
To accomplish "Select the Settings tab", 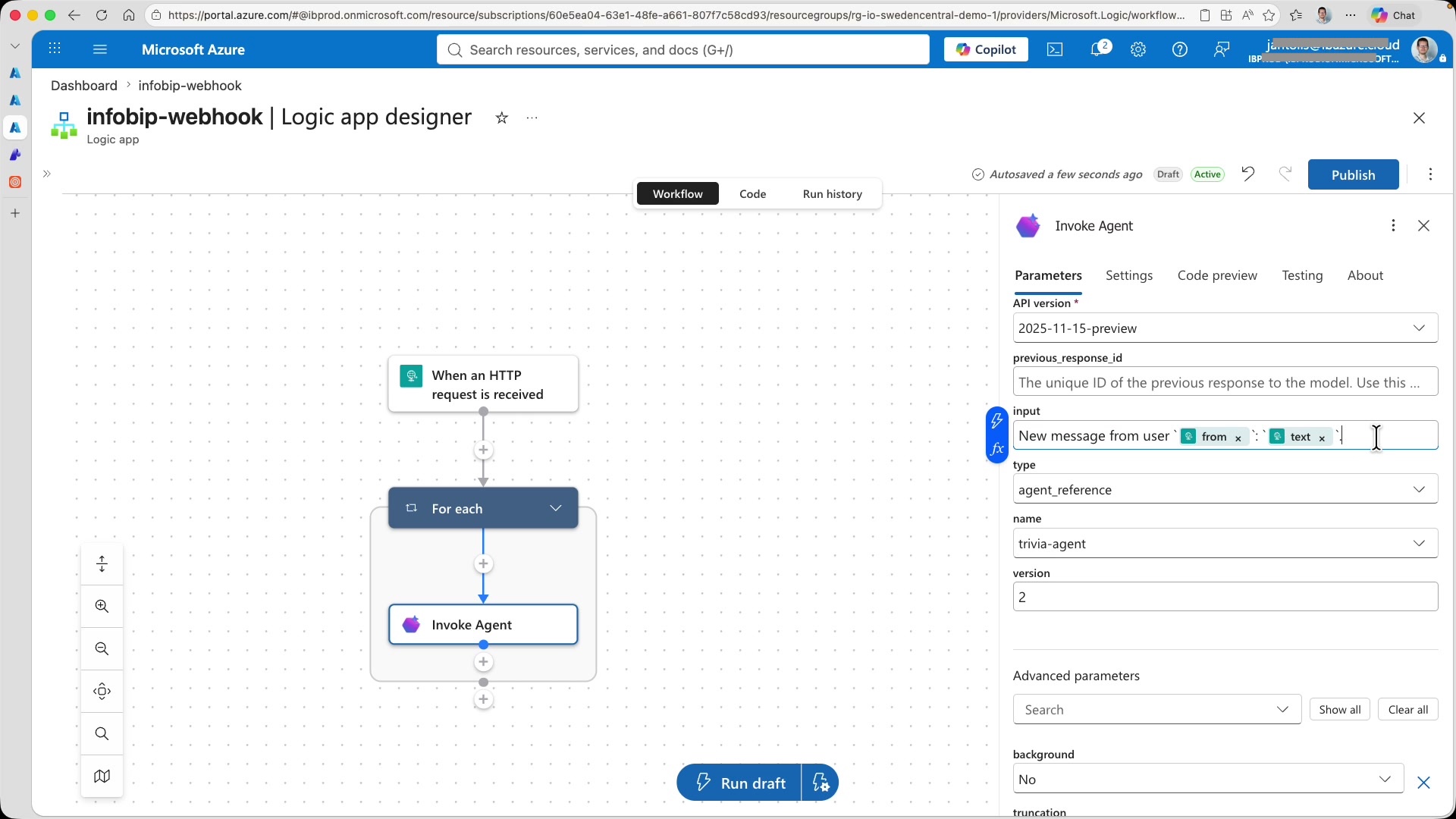I will [1128, 276].
